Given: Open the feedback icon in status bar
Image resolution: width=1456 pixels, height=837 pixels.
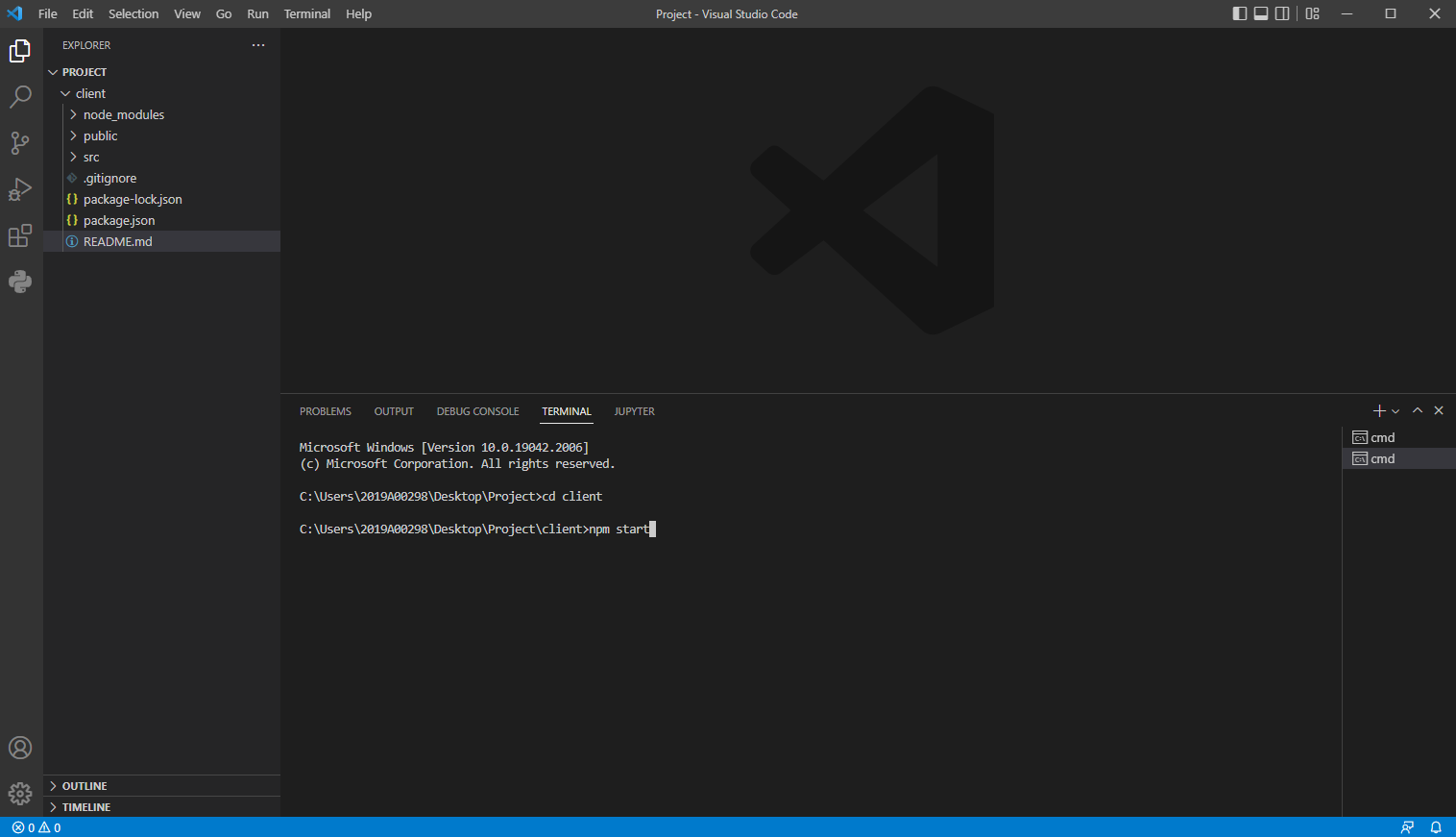Looking at the screenshot, I should pos(1407,827).
